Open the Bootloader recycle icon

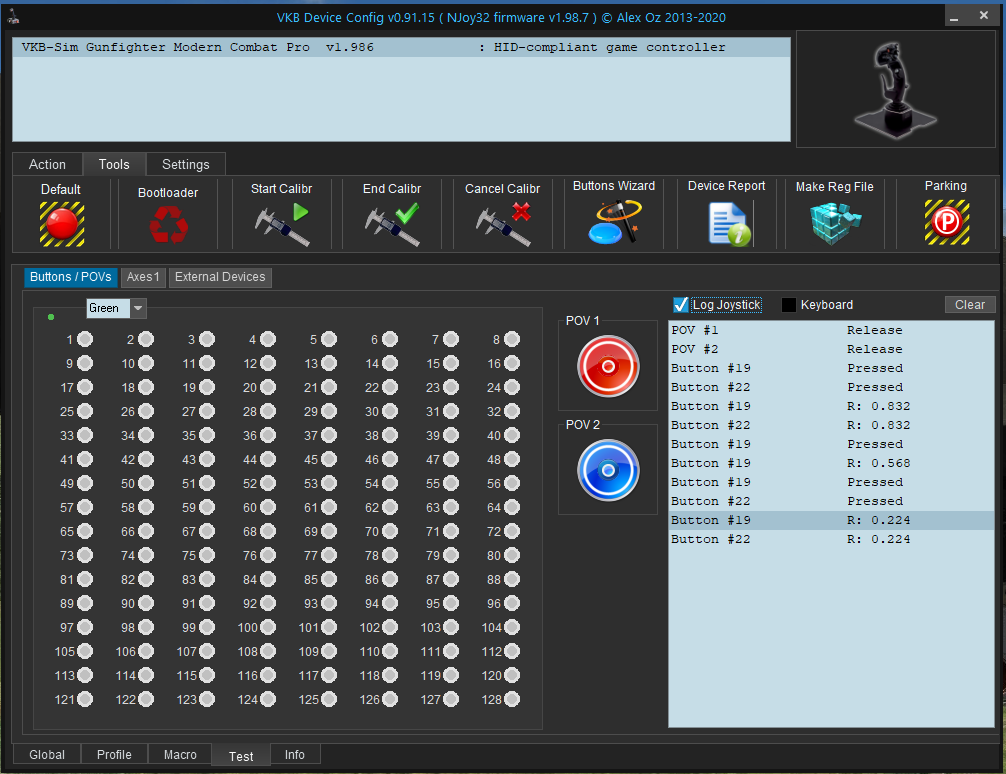tap(169, 226)
